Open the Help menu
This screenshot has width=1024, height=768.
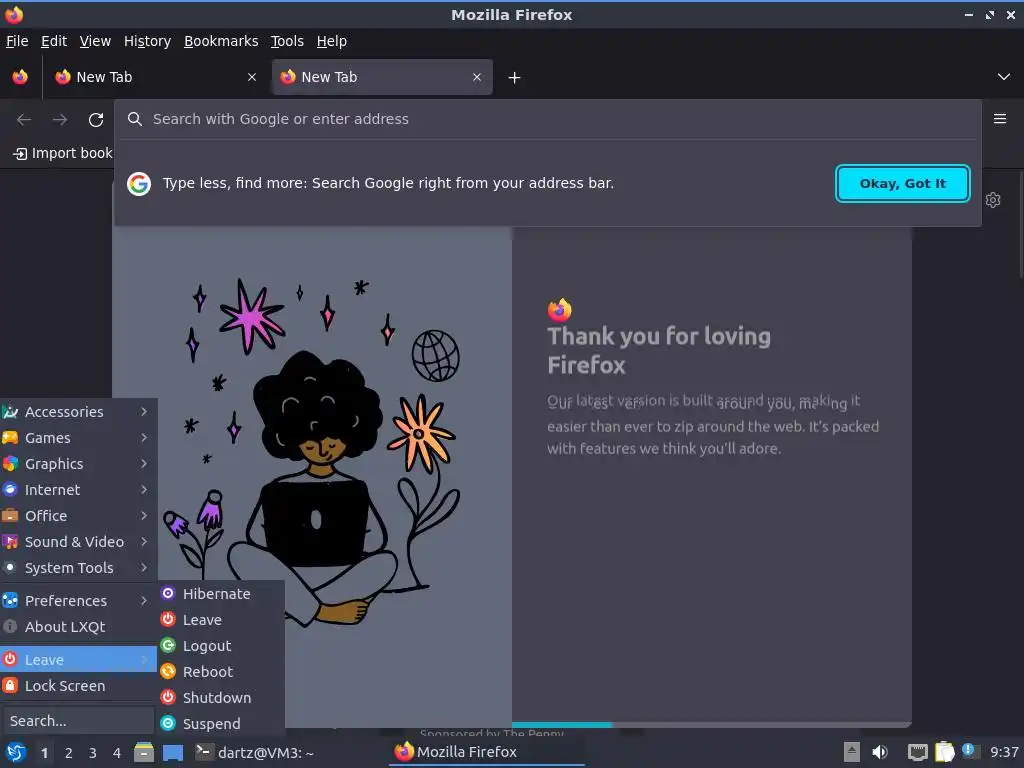pos(332,41)
